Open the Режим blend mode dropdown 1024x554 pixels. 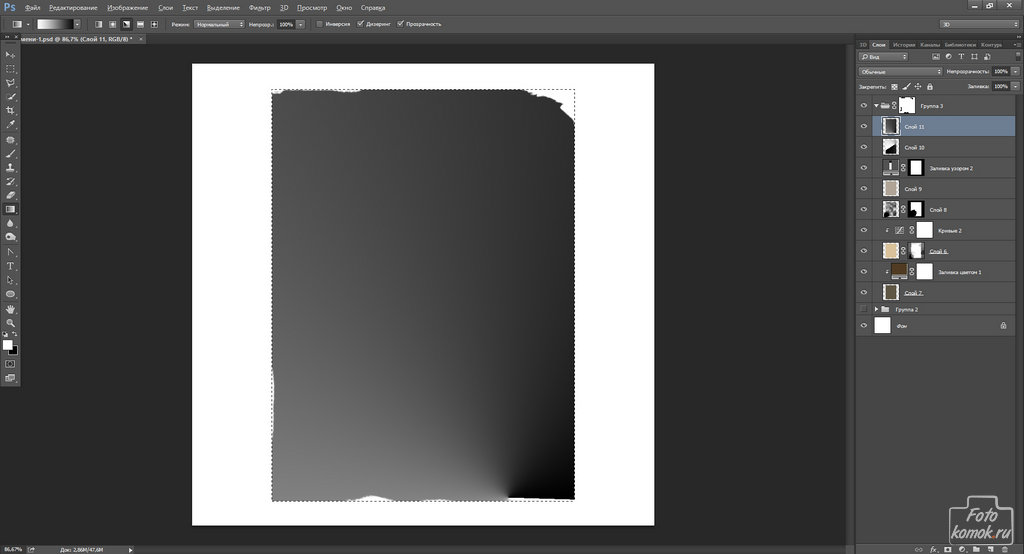click(219, 23)
